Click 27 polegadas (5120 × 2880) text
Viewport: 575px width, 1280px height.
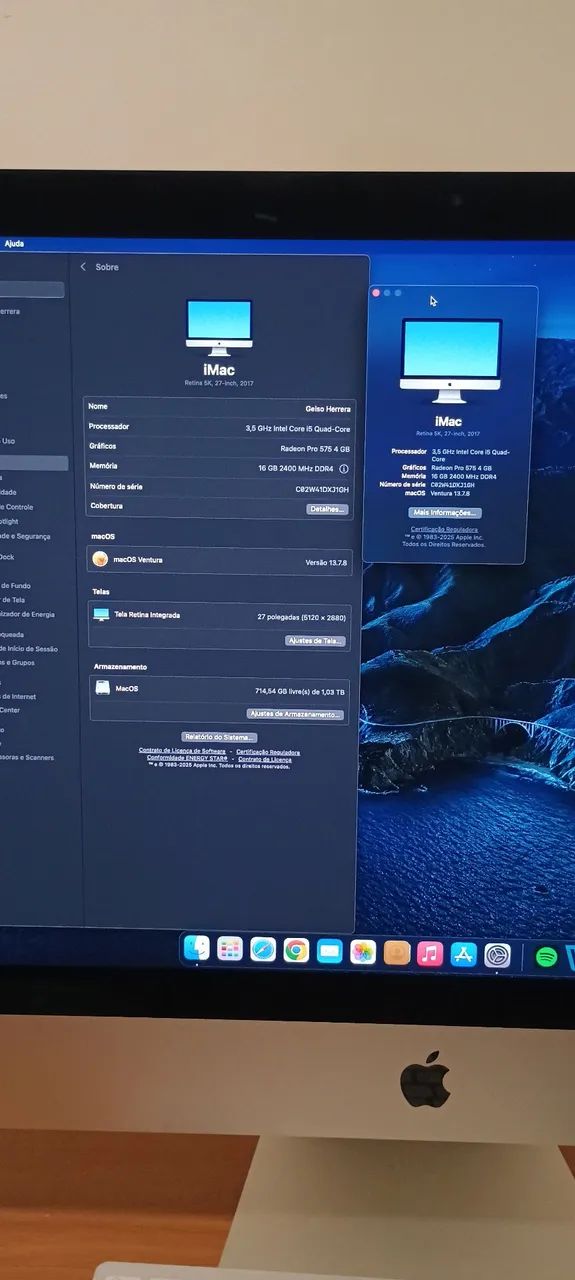tap(301, 619)
